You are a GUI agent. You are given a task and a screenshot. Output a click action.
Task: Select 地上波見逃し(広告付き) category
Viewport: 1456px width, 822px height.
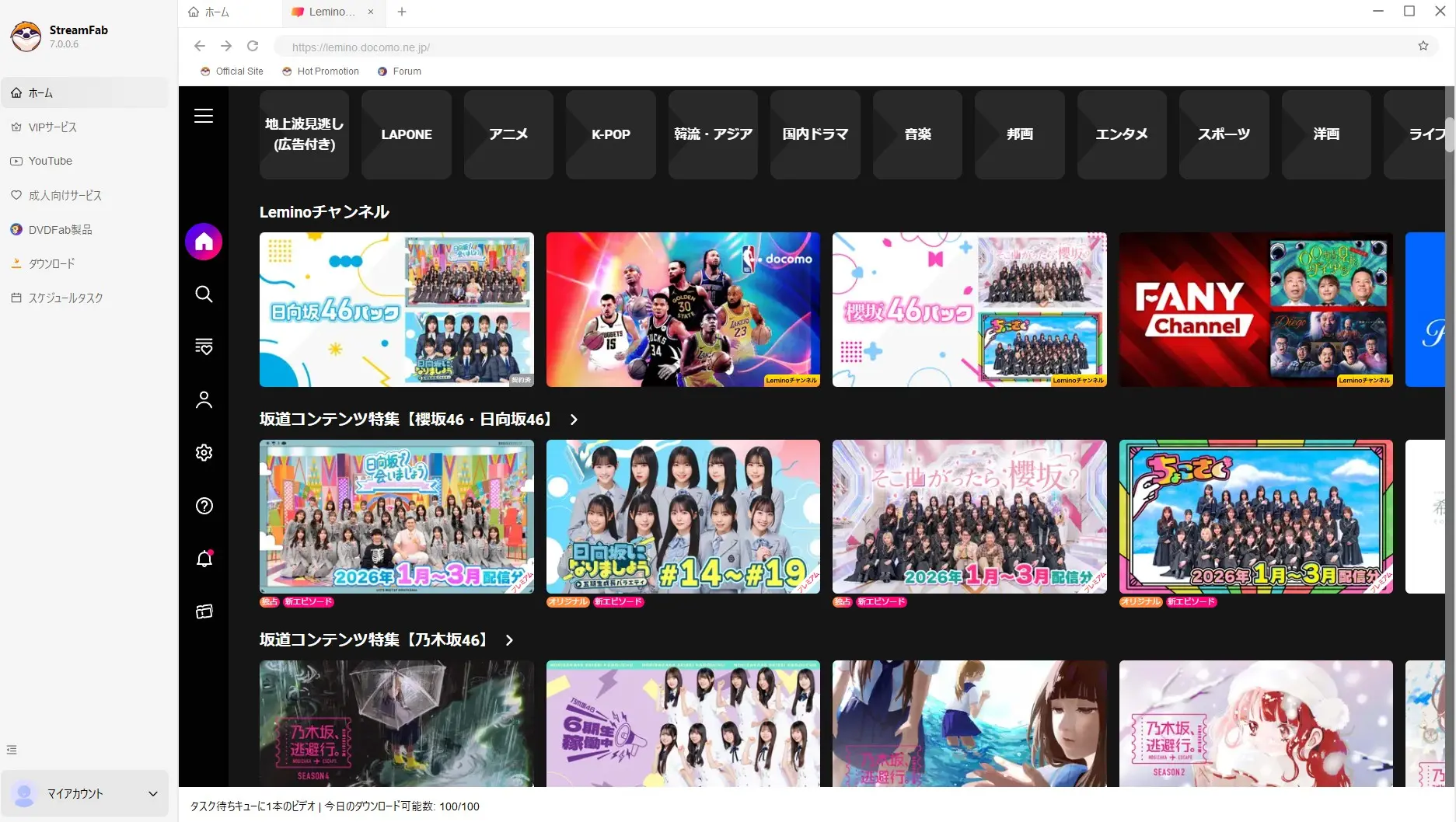click(x=304, y=134)
